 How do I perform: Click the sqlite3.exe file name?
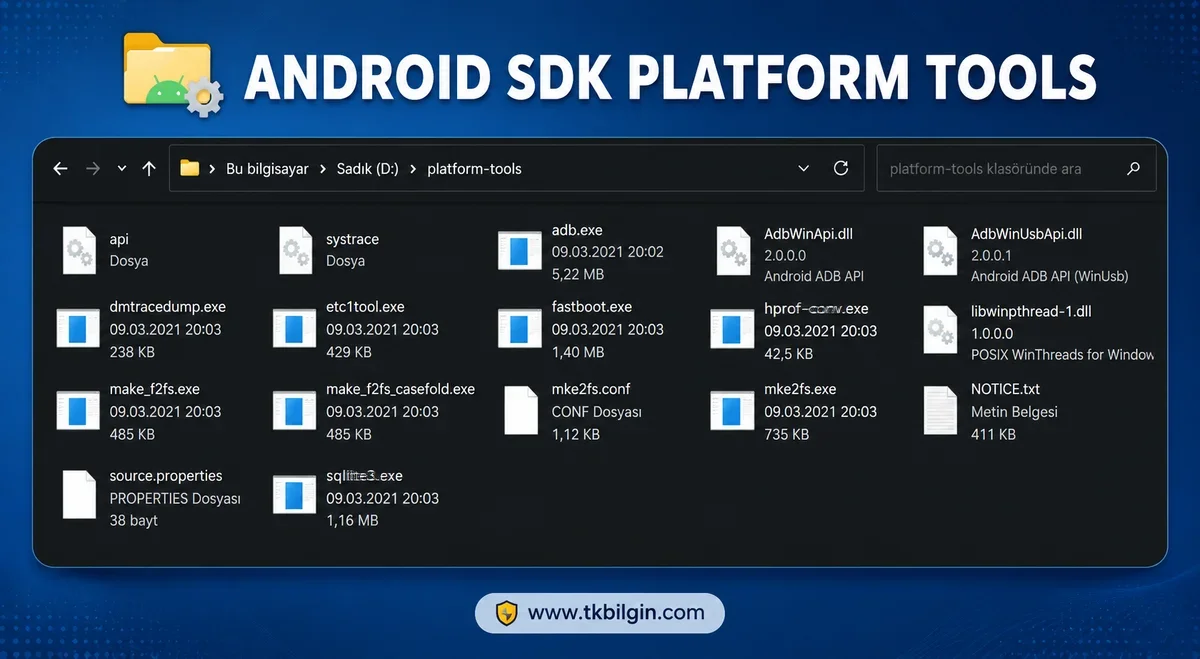click(x=364, y=476)
